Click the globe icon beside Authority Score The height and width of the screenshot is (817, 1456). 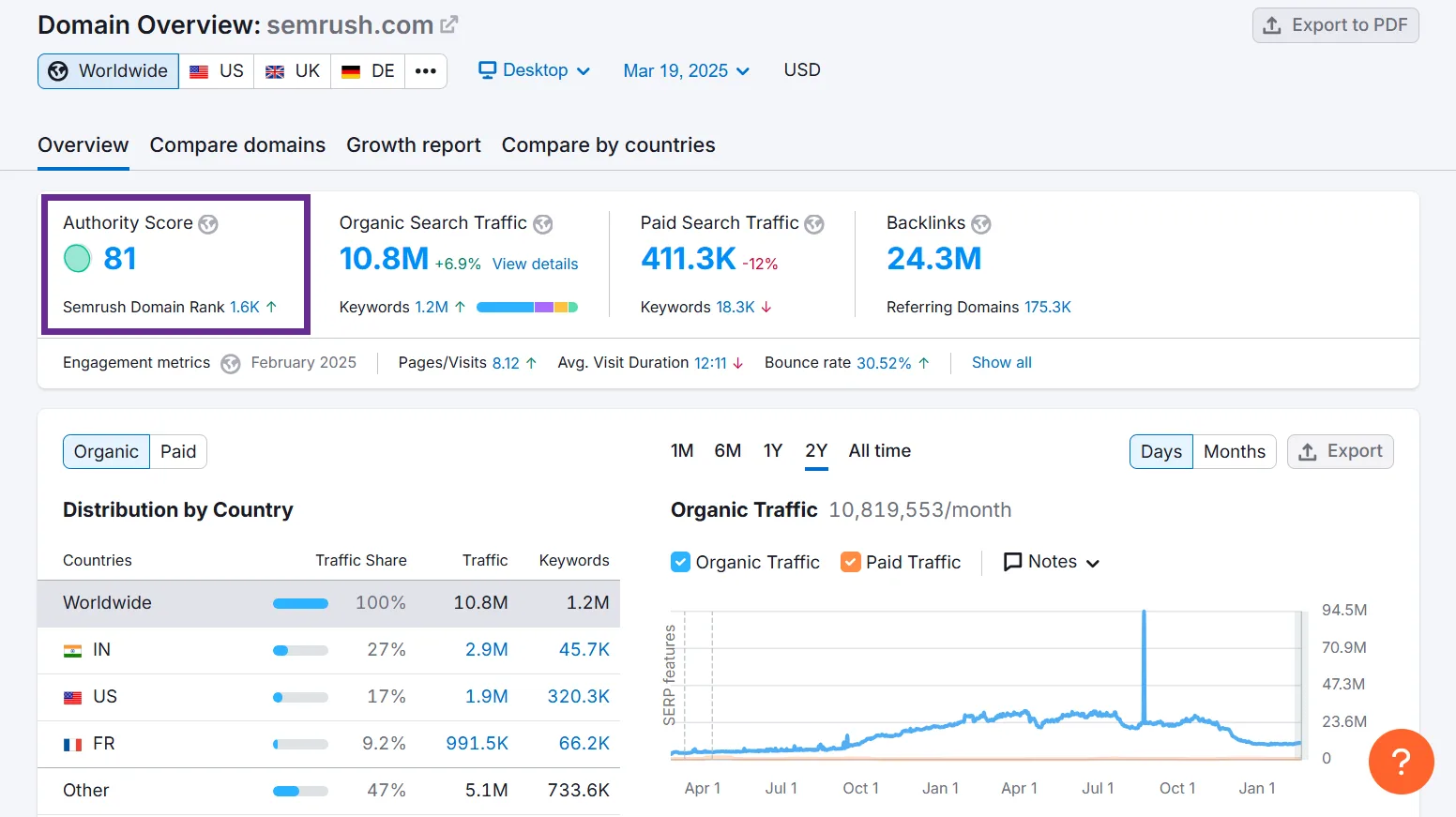(x=208, y=224)
